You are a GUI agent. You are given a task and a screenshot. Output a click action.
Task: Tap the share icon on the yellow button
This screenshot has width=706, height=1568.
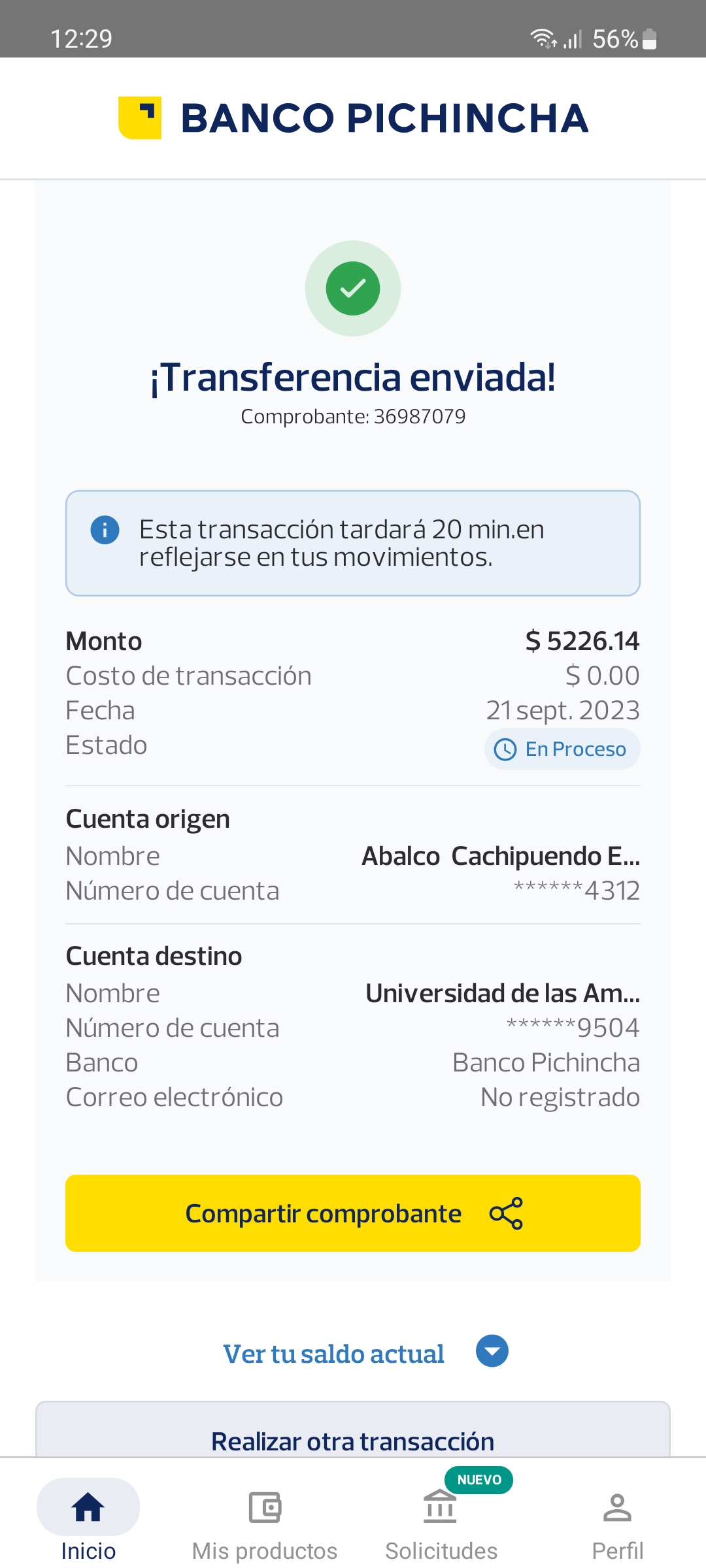[x=506, y=1213]
